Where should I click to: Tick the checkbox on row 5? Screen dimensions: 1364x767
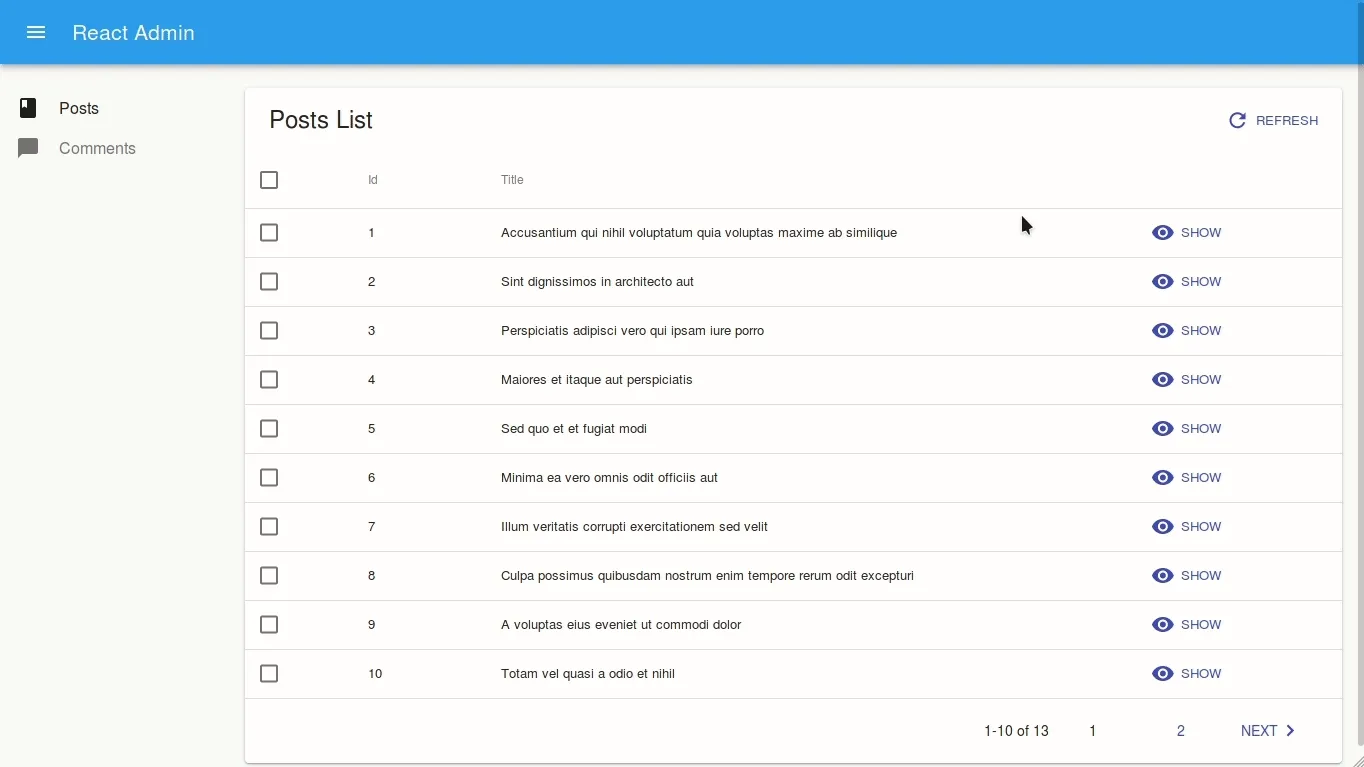(x=269, y=429)
